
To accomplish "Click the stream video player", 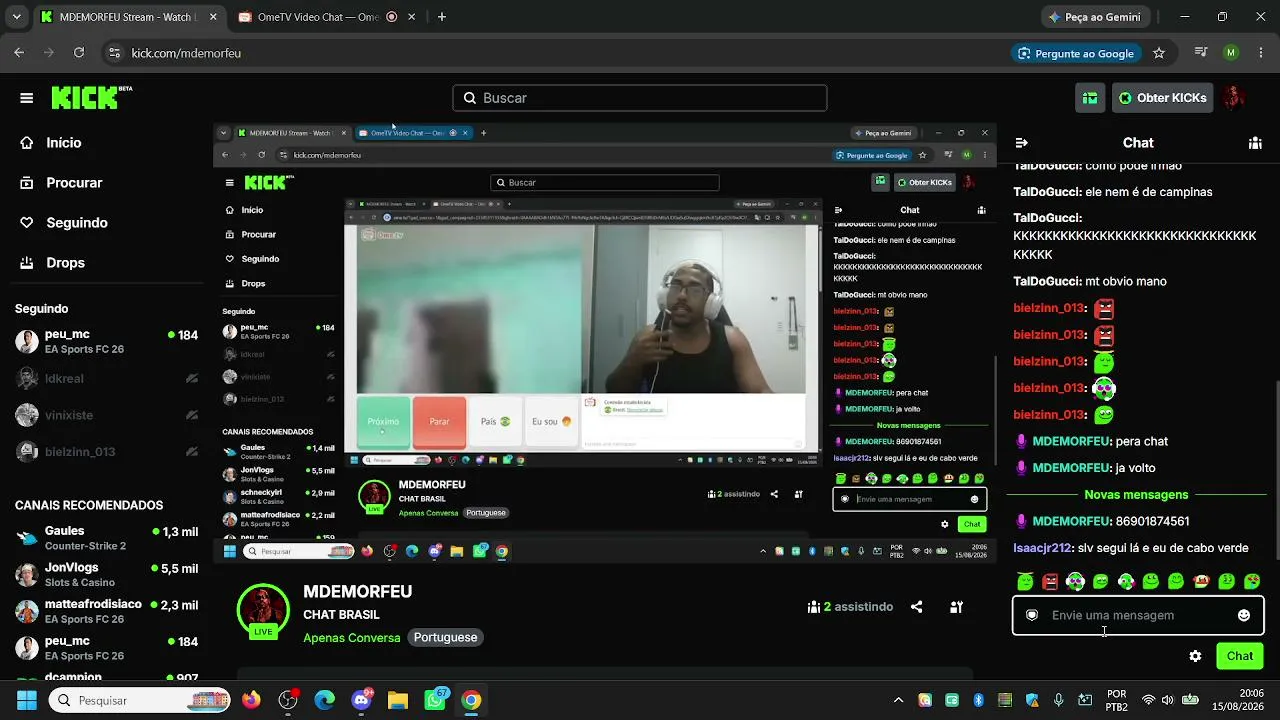I will point(604,345).
